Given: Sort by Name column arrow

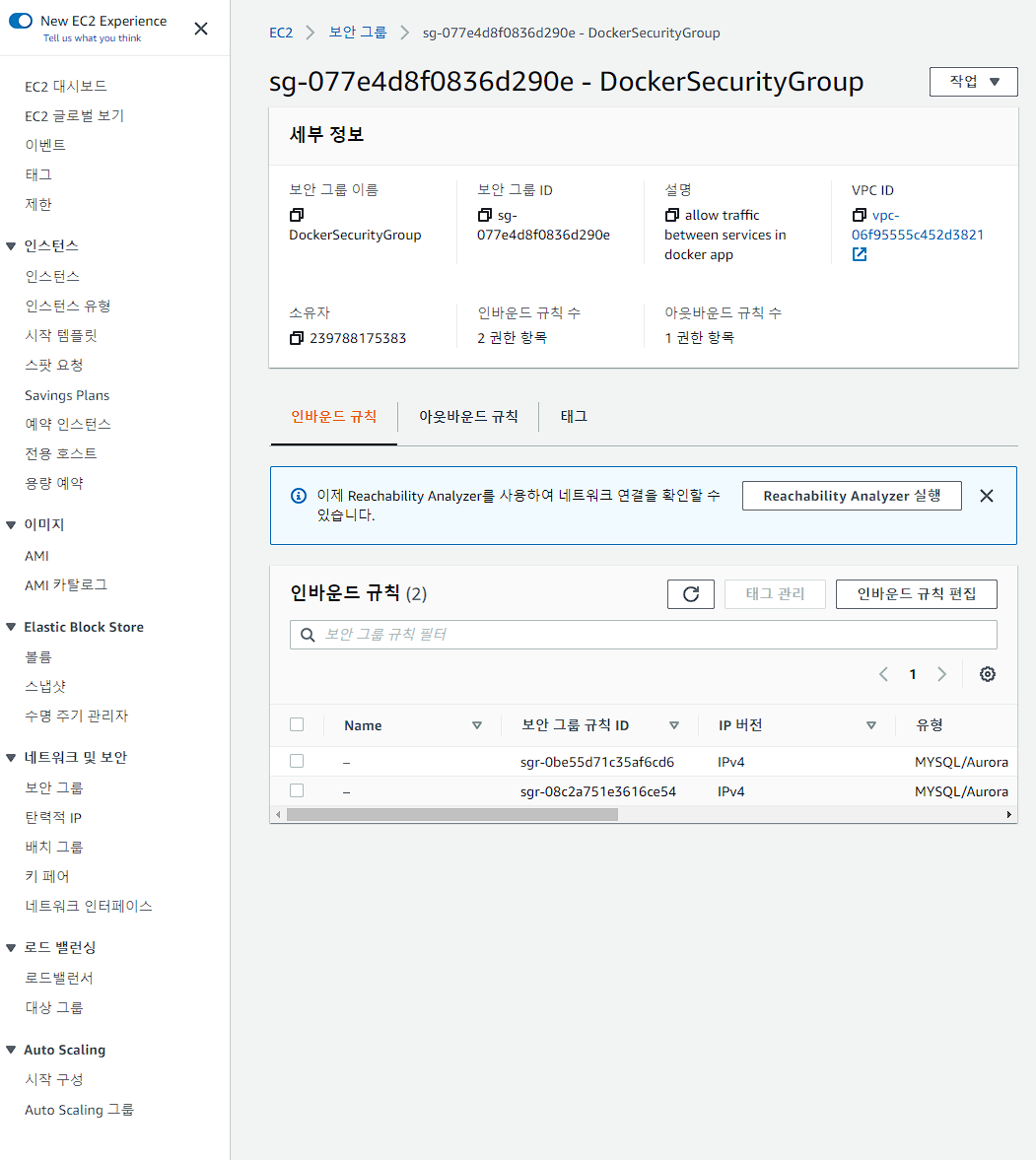Looking at the screenshot, I should [x=476, y=725].
